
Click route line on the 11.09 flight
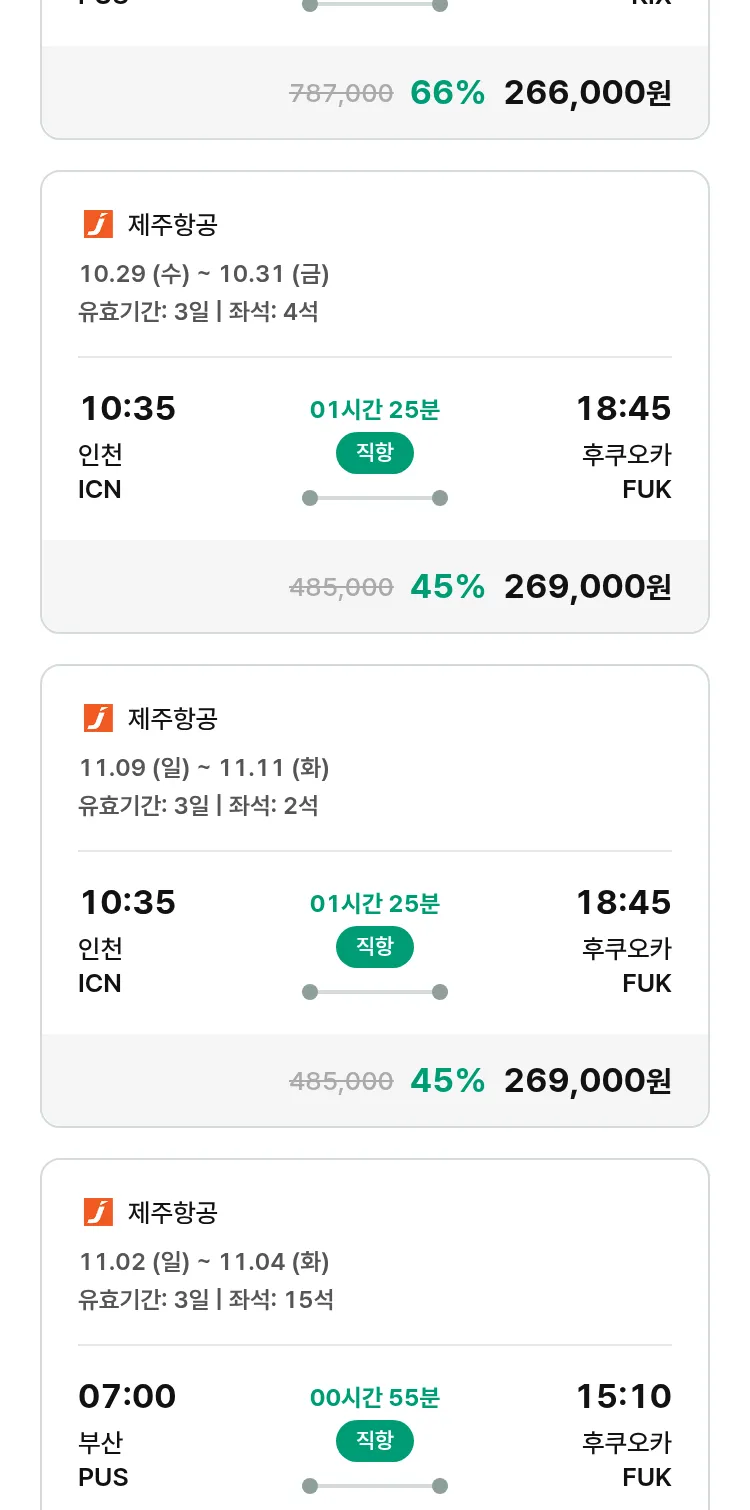click(x=375, y=992)
